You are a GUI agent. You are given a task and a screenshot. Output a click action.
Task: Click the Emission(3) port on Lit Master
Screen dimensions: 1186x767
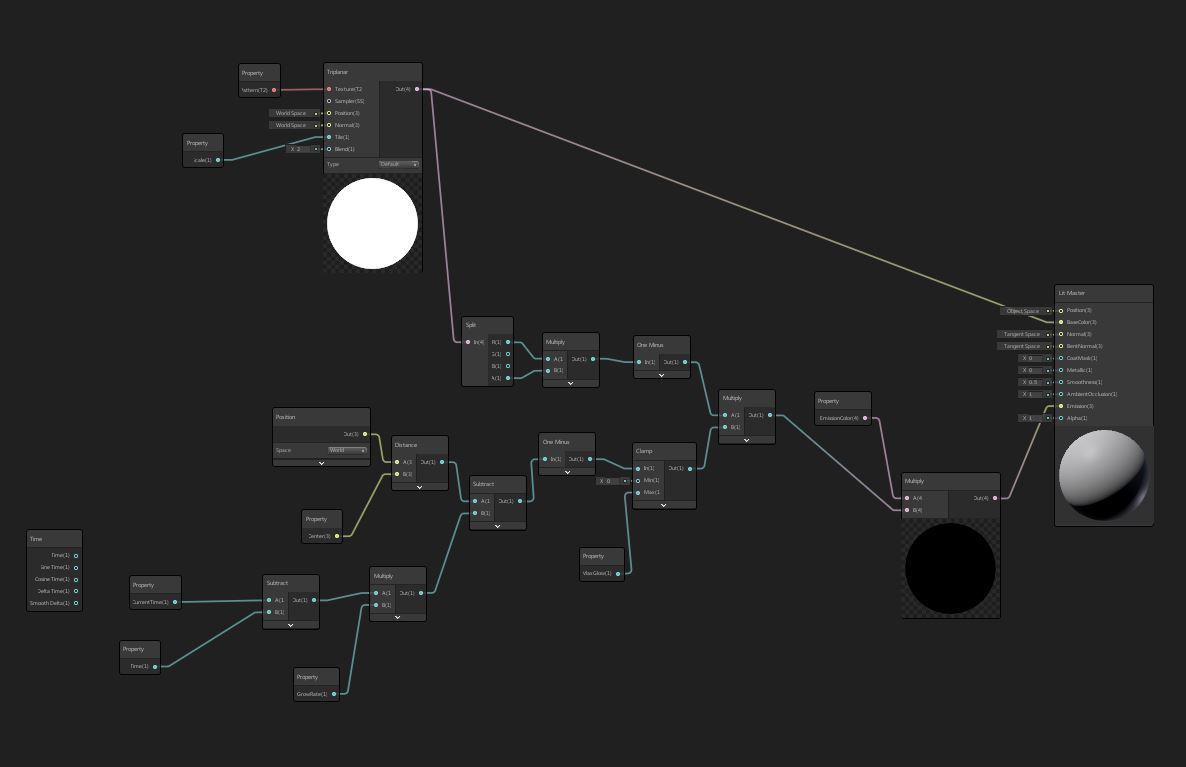pyautogui.click(x=1061, y=406)
